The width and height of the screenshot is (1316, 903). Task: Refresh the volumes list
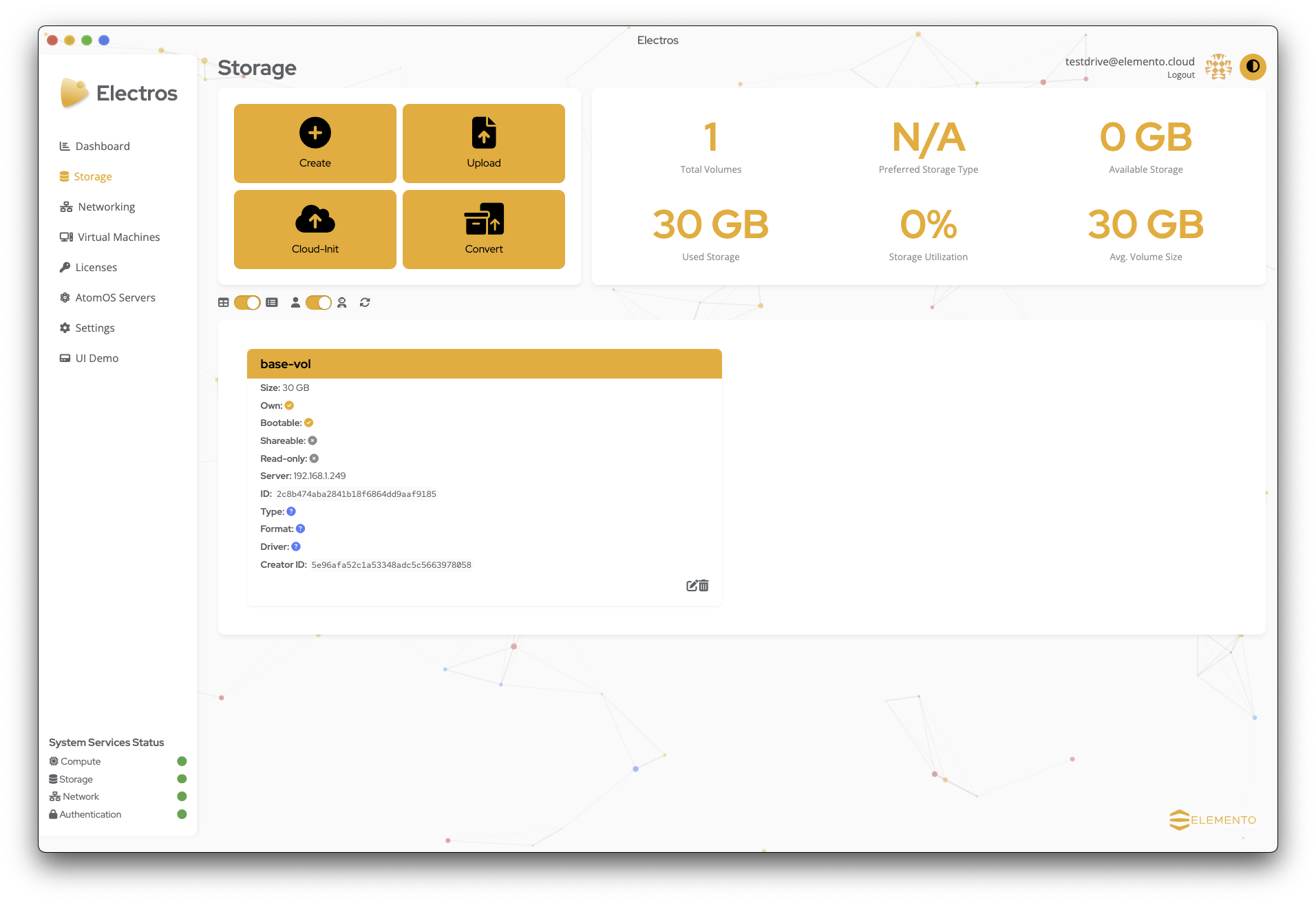point(365,302)
